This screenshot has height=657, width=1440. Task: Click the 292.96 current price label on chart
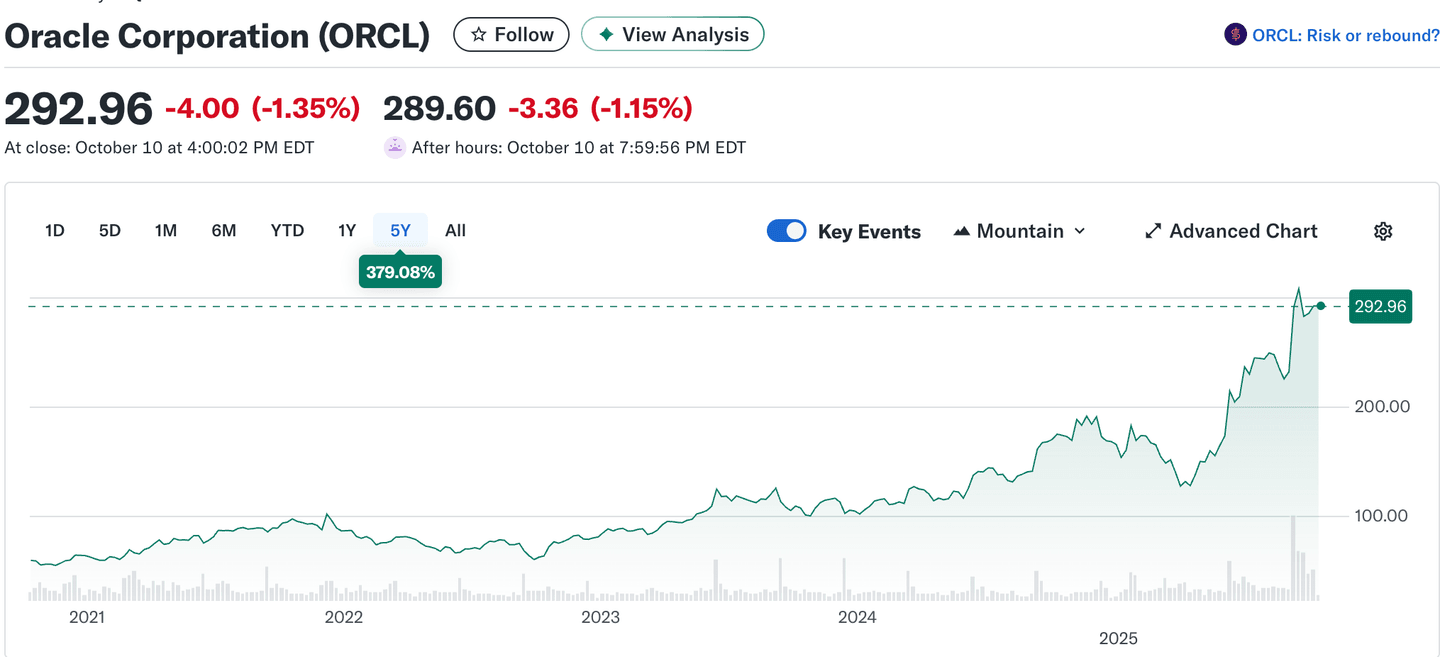1380,306
